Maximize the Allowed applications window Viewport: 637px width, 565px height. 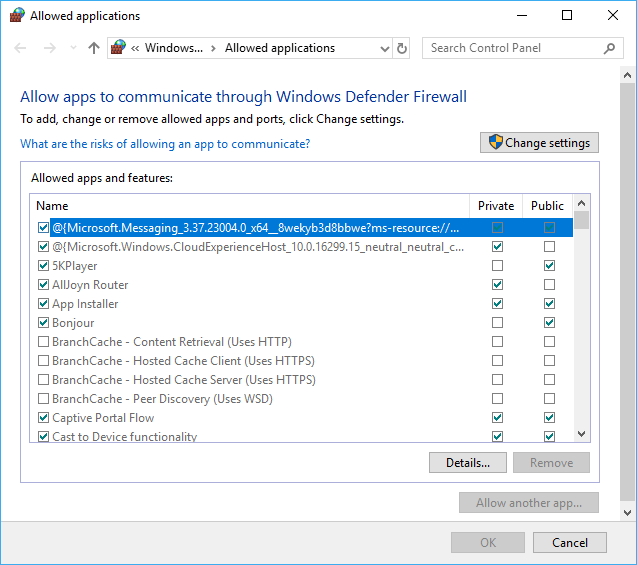(567, 15)
